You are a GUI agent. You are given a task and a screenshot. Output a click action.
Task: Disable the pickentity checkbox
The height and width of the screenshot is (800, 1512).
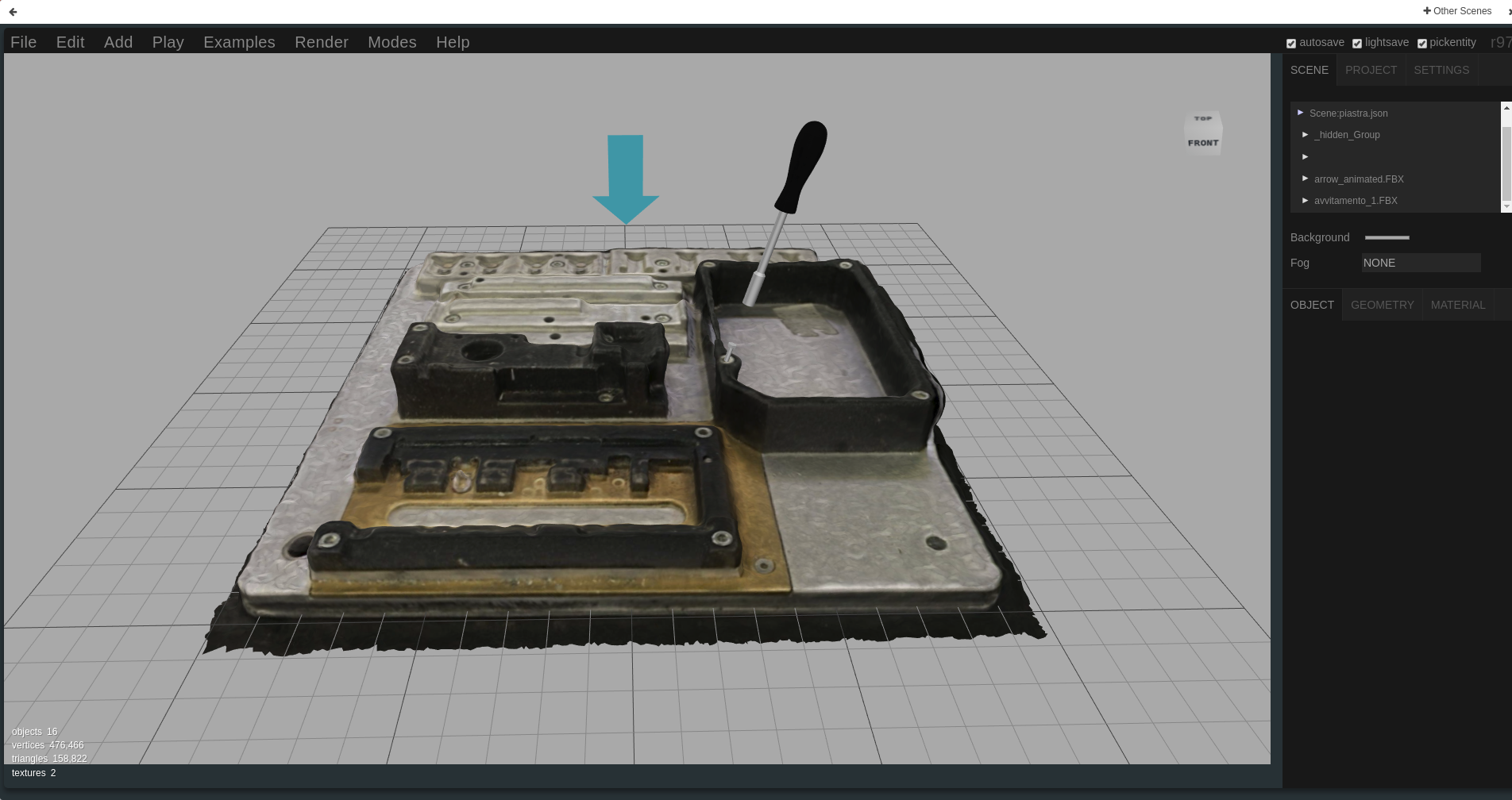[1422, 44]
